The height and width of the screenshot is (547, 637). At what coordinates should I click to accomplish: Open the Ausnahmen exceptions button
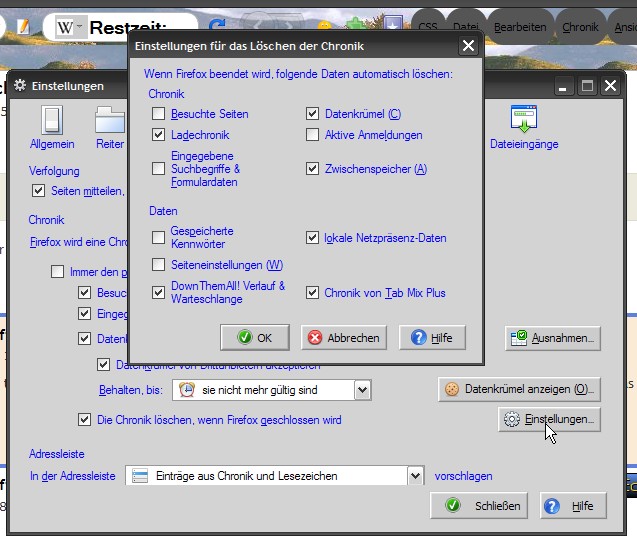[x=553, y=338]
